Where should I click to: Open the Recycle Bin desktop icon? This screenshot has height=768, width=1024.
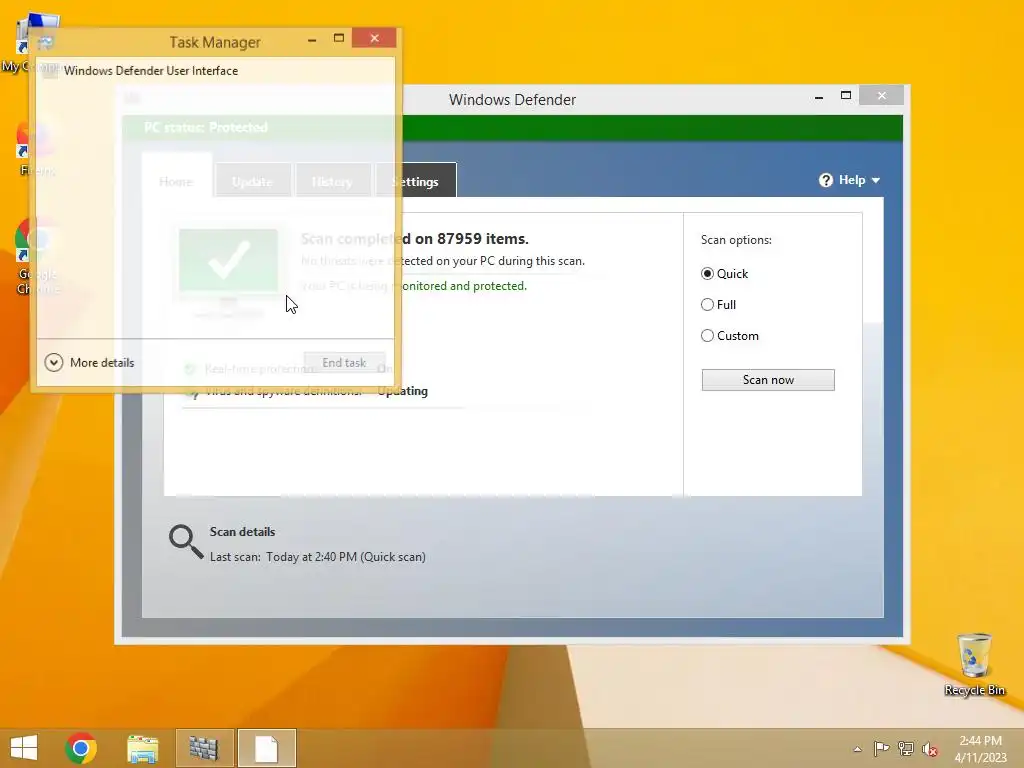tap(974, 664)
